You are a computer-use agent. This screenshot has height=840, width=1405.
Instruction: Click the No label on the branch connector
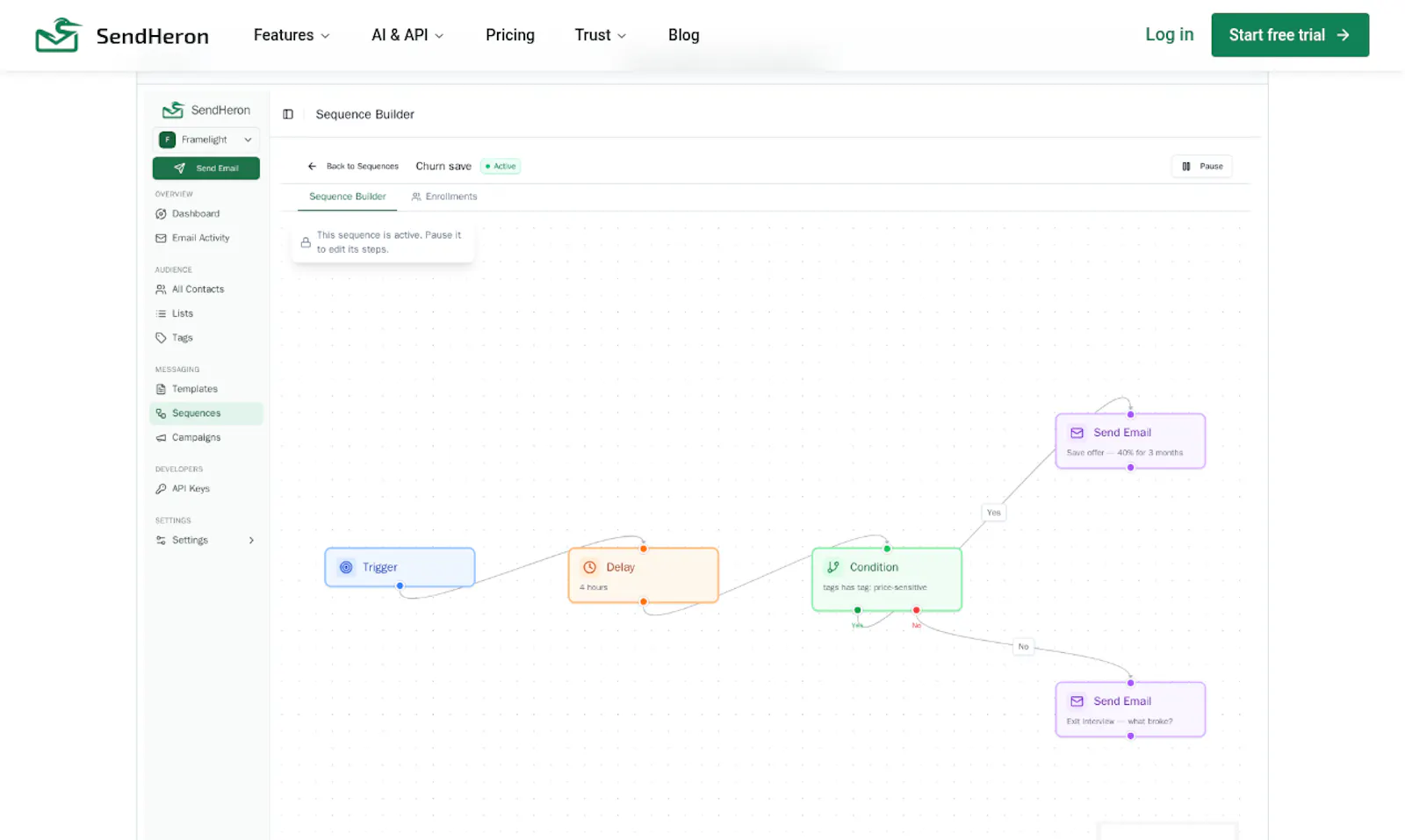tap(1023, 647)
